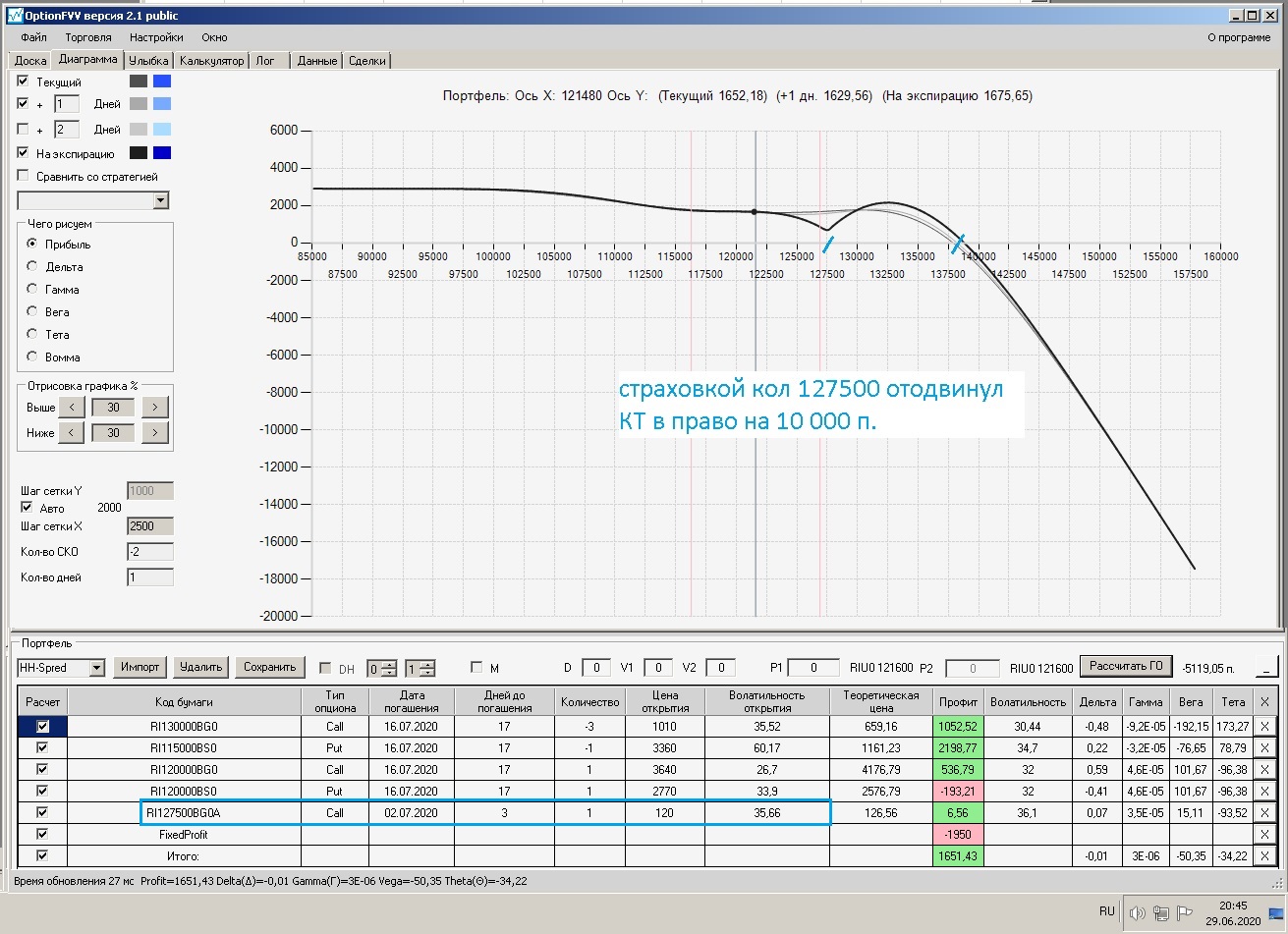Open the Торговля menu
This screenshot has width=1288, height=934.
point(88,37)
